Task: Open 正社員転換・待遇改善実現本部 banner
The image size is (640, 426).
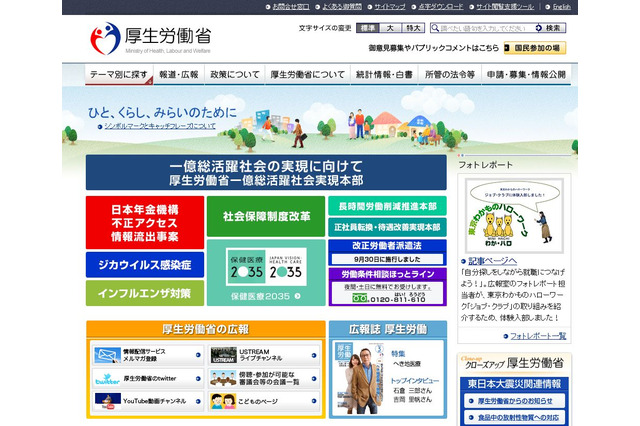Action: tap(387, 227)
